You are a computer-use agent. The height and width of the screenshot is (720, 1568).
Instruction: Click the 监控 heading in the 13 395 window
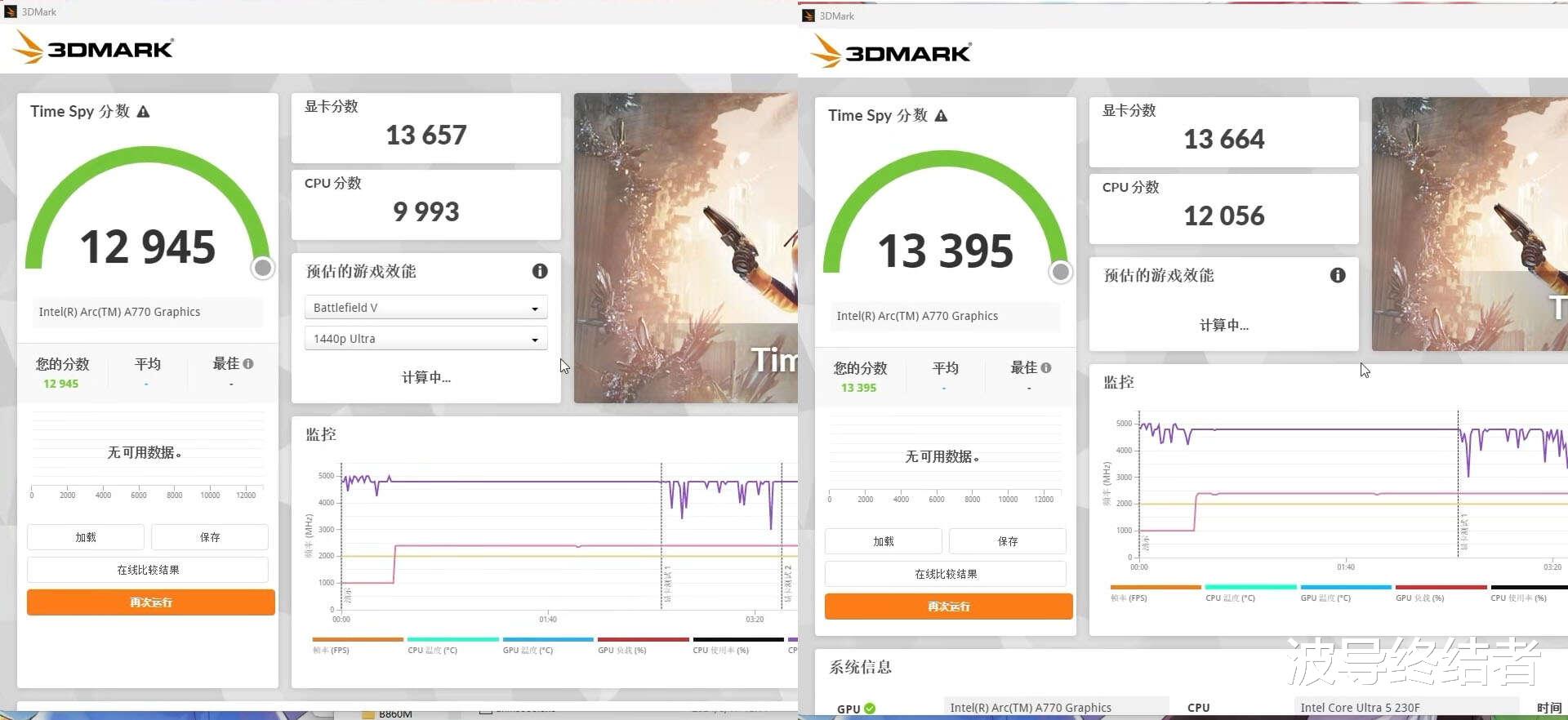pyautogui.click(x=1119, y=382)
